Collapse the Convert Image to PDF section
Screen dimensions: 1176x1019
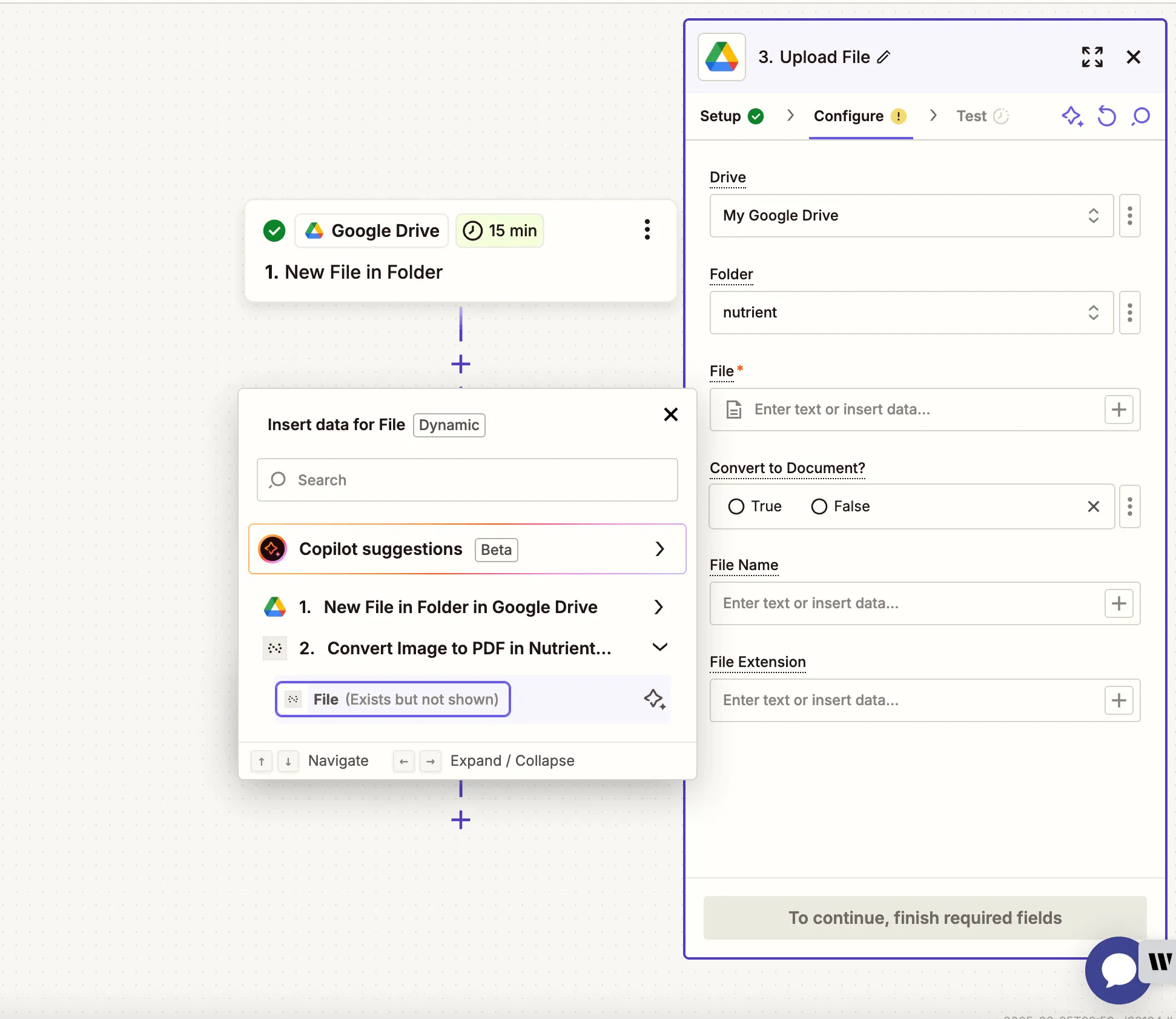659,648
